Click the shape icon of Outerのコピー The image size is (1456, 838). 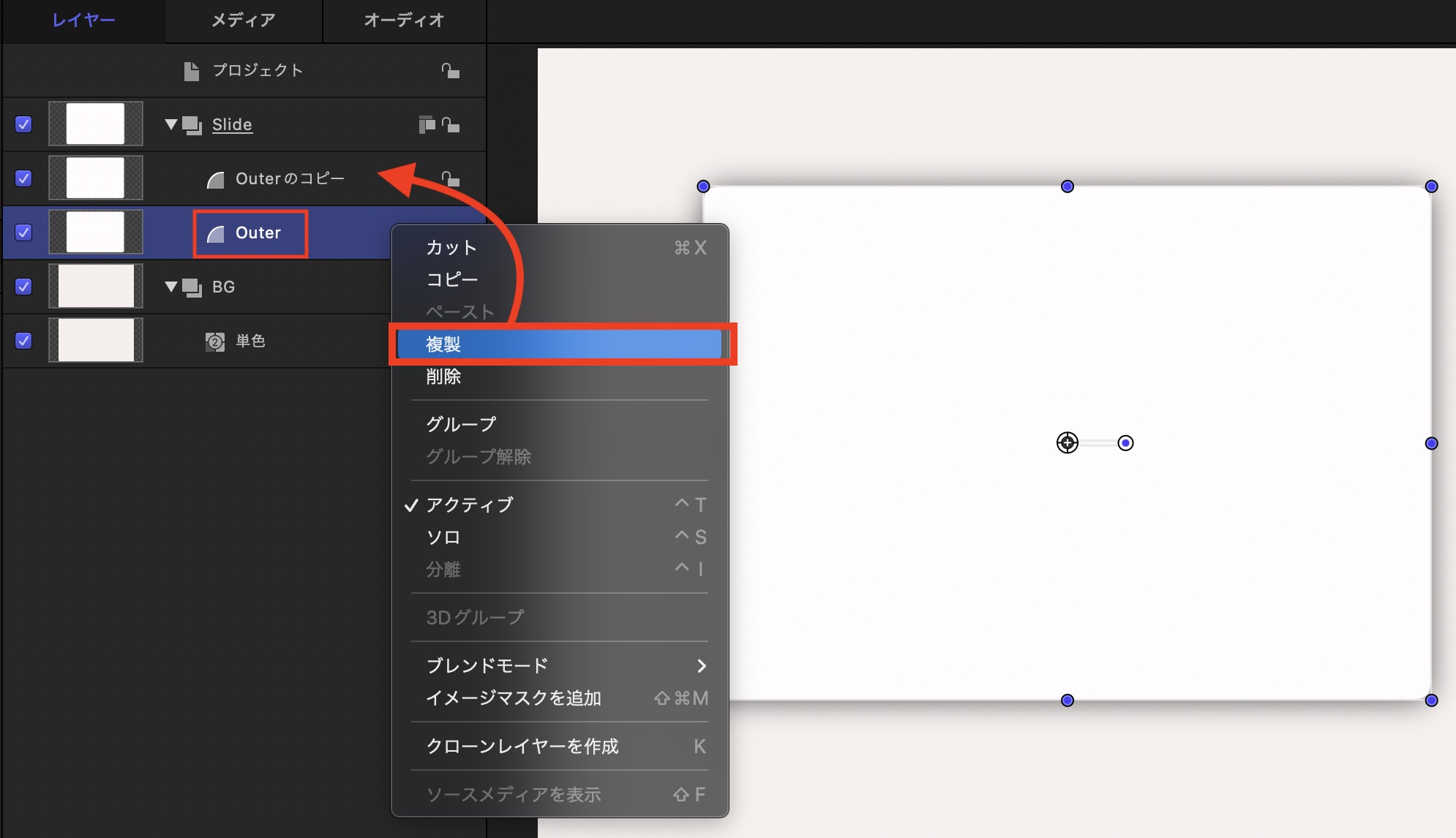(x=216, y=180)
